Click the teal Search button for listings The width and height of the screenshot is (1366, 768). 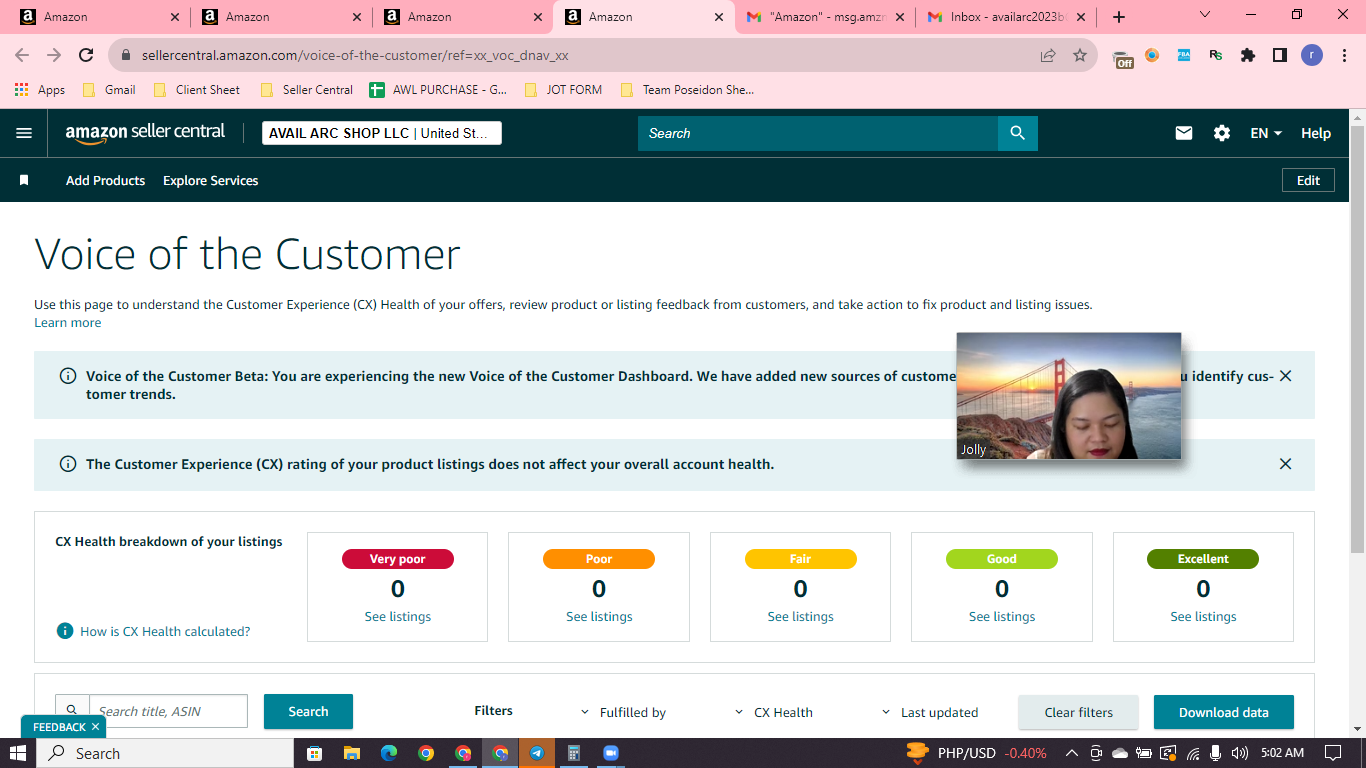click(x=308, y=712)
